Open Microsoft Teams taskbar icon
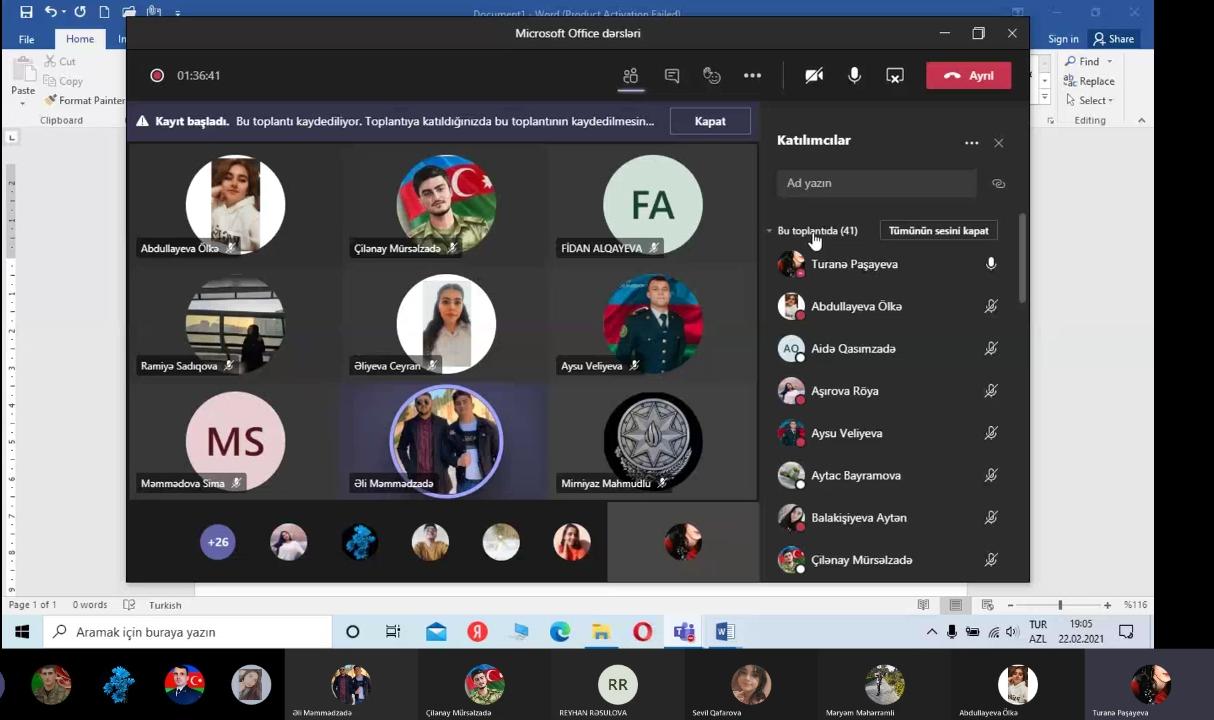Screen dimensions: 1214x720 684,632
